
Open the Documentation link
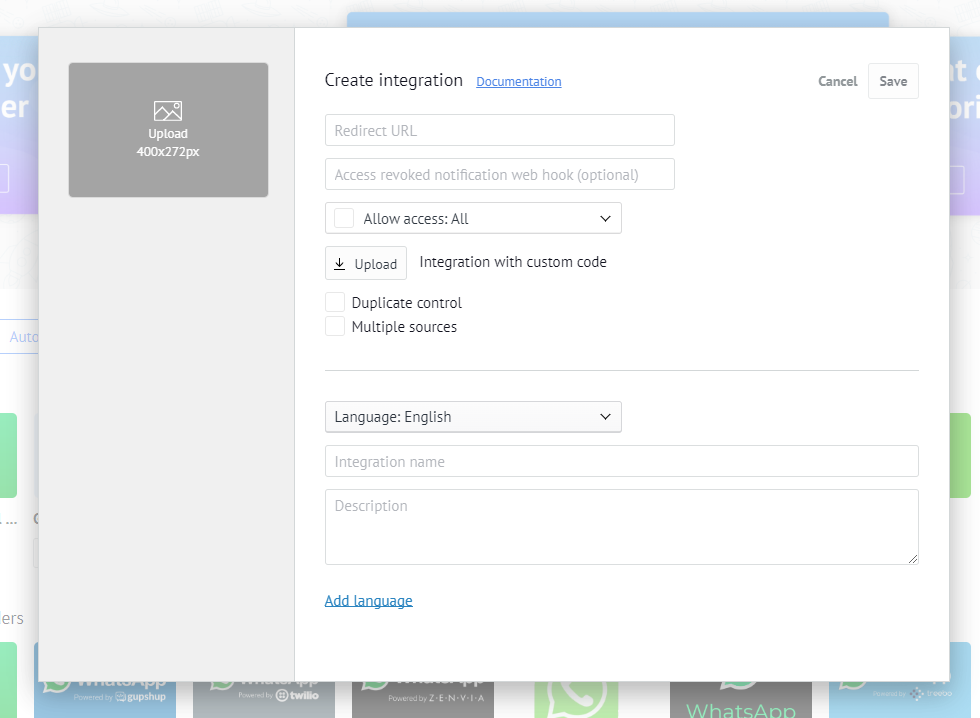pyautogui.click(x=518, y=82)
